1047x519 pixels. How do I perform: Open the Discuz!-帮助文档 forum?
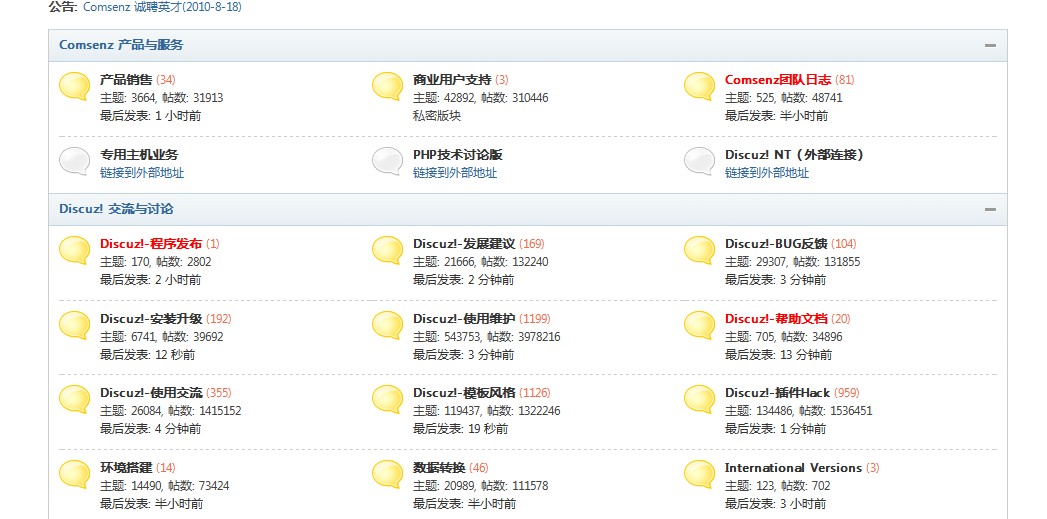[777, 319]
